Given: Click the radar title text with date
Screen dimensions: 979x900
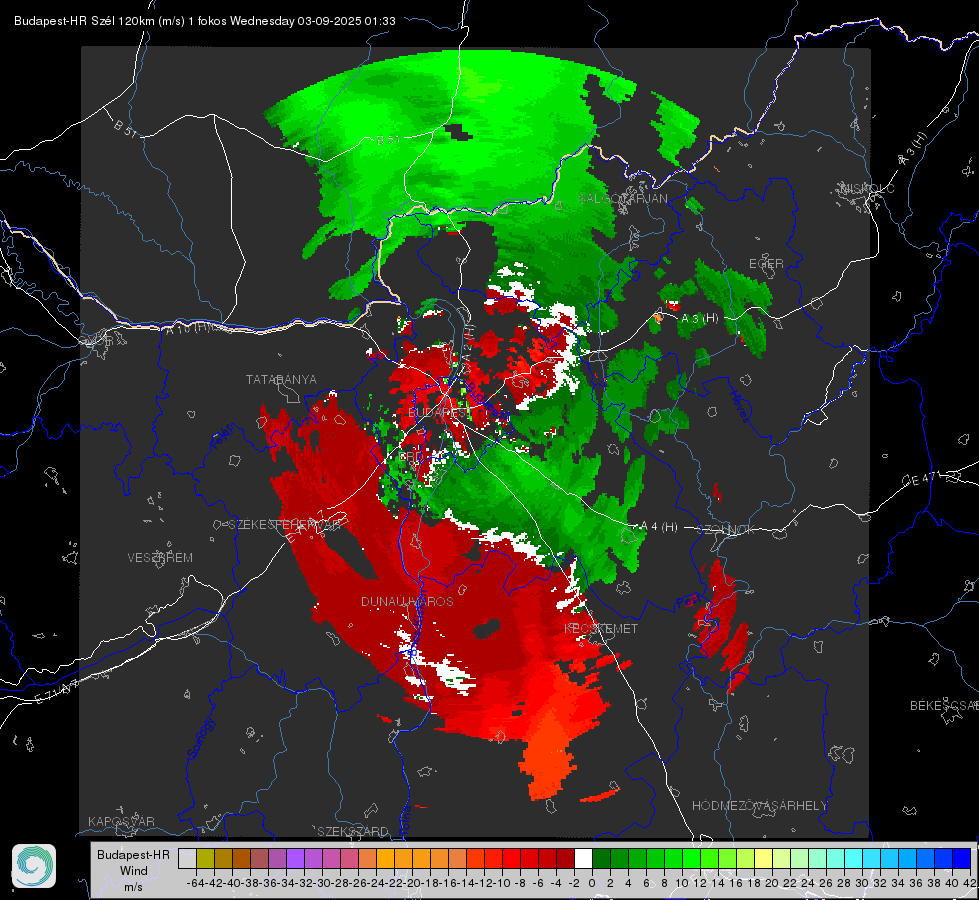Looking at the screenshot, I should coord(205,21).
